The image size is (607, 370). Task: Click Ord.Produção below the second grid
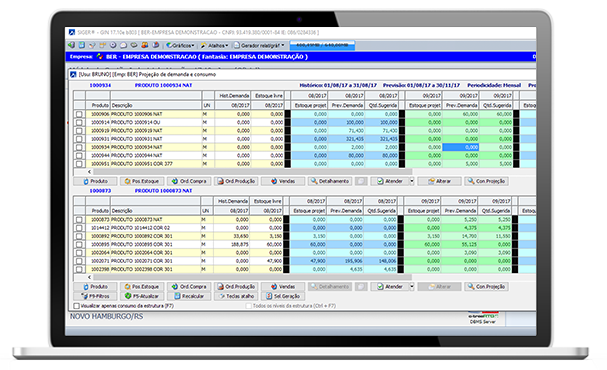[236, 287]
